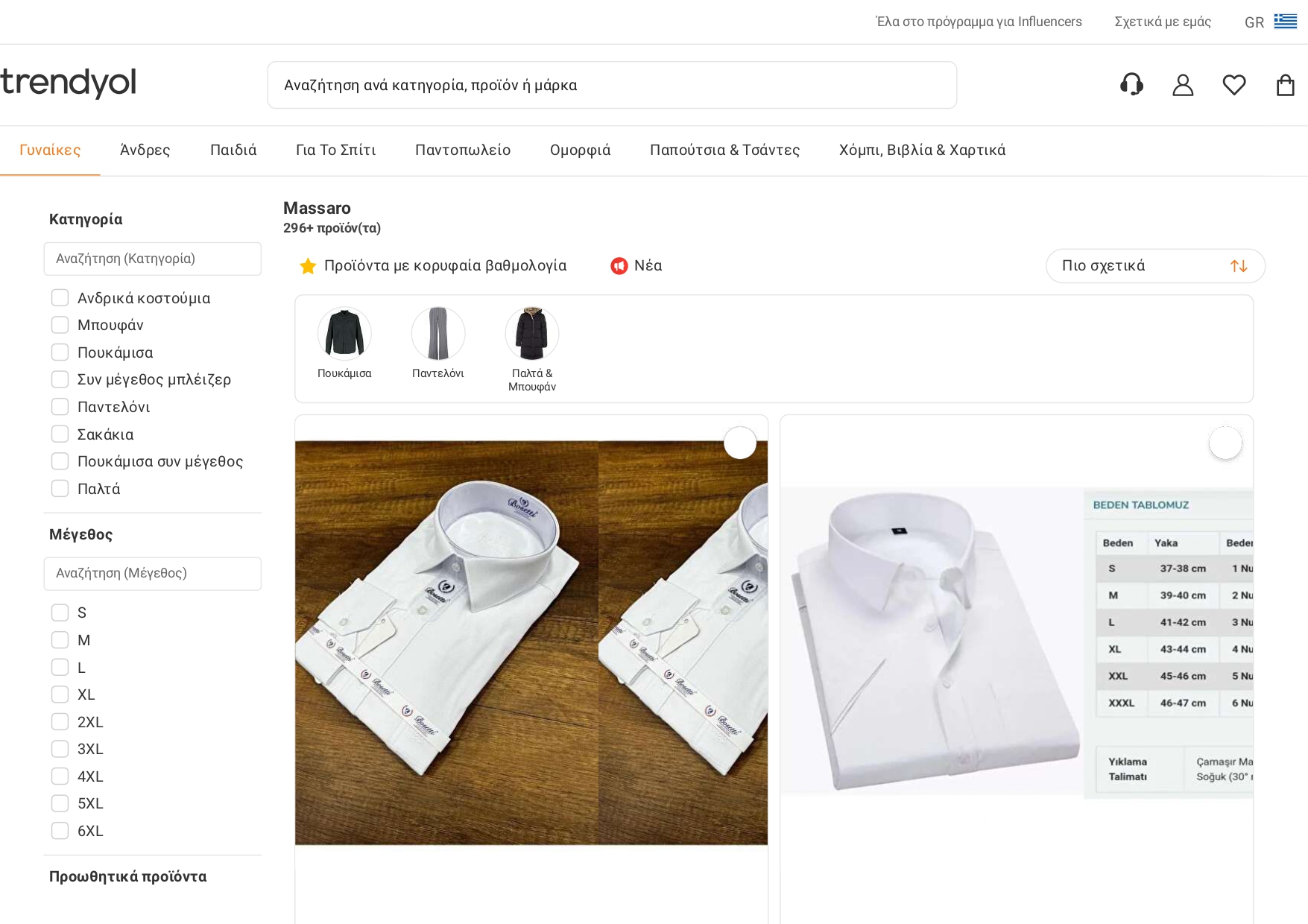Click the trendyol logo
1308x924 pixels.
click(x=69, y=83)
